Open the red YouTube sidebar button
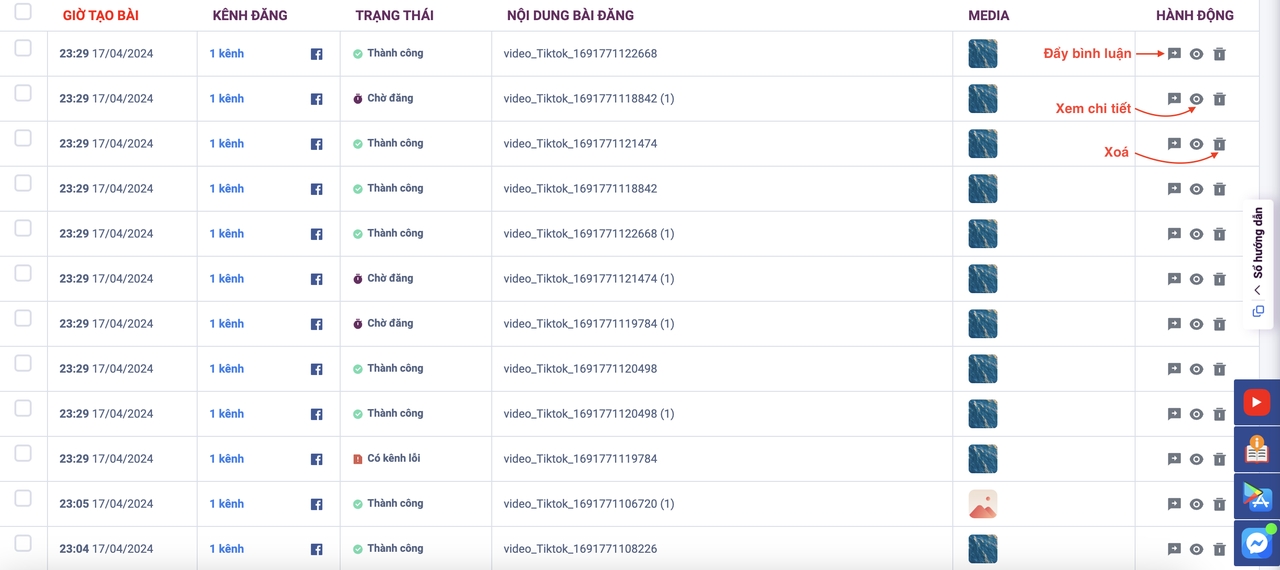1280x570 pixels. (x=1256, y=402)
